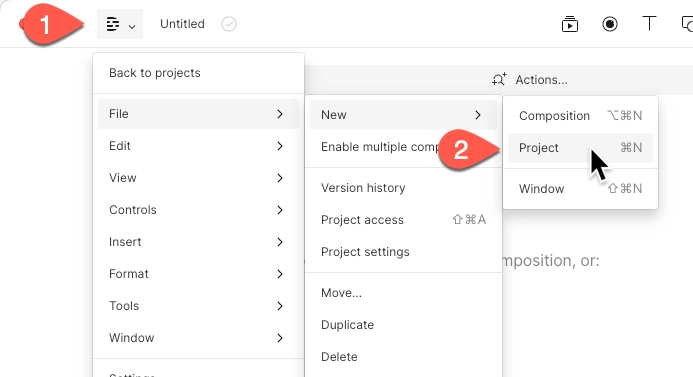Expand the Edit submenu
693x377 pixels.
coord(198,146)
